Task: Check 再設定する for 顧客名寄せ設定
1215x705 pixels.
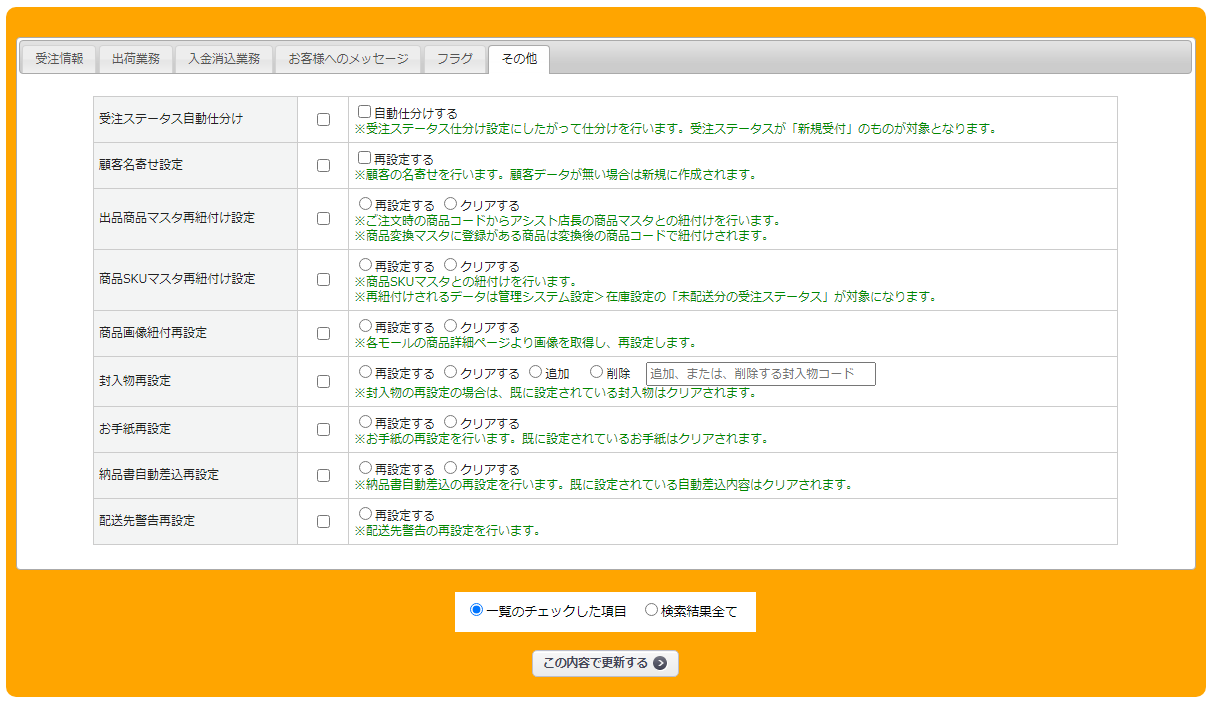Action: (x=365, y=158)
